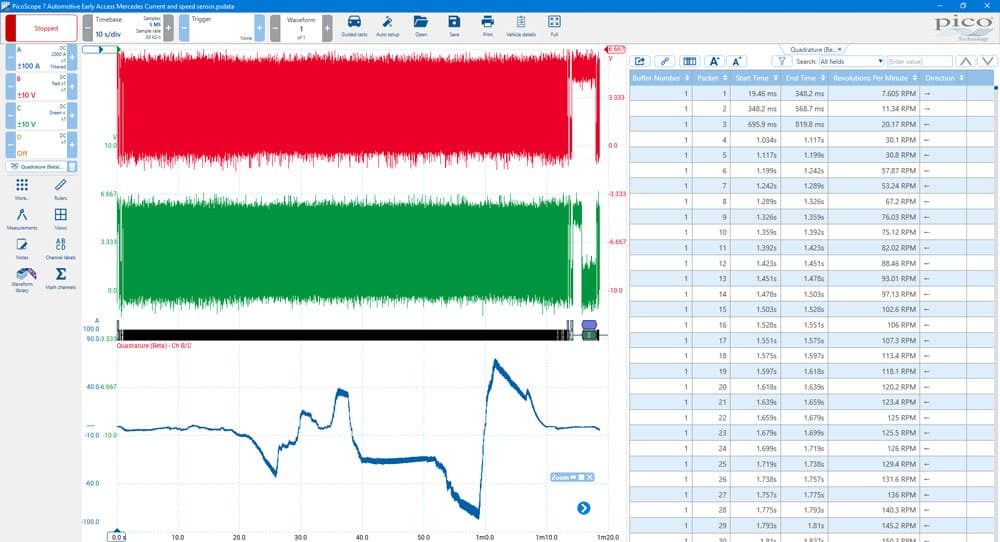Open Quadrature (Beta) decoder settings
This screenshot has height=542, width=1000.
[37, 166]
